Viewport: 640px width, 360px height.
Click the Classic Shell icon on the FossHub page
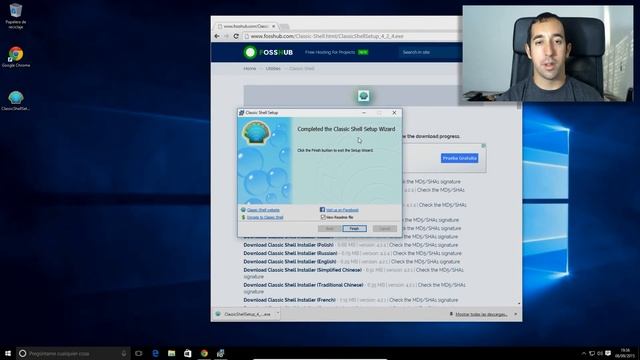click(364, 96)
